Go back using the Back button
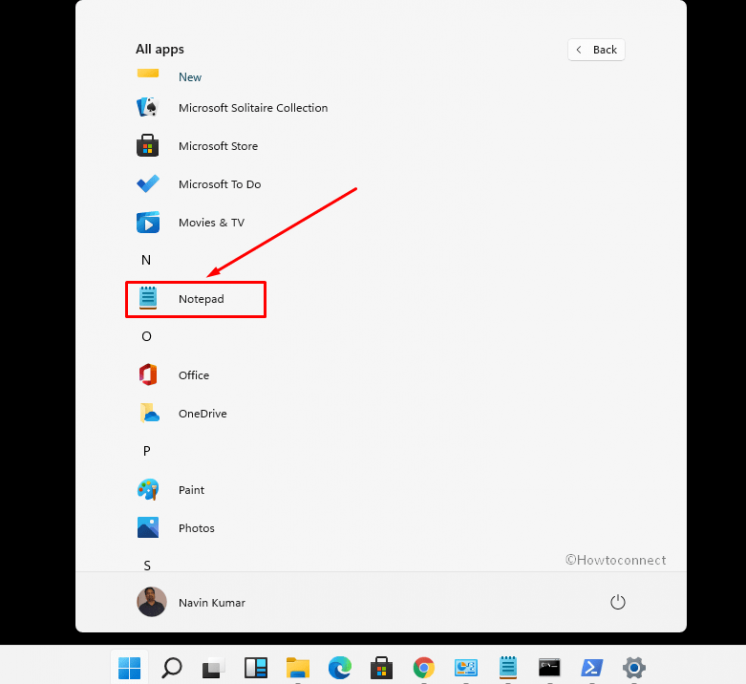The height and width of the screenshot is (684, 746). tap(596, 49)
